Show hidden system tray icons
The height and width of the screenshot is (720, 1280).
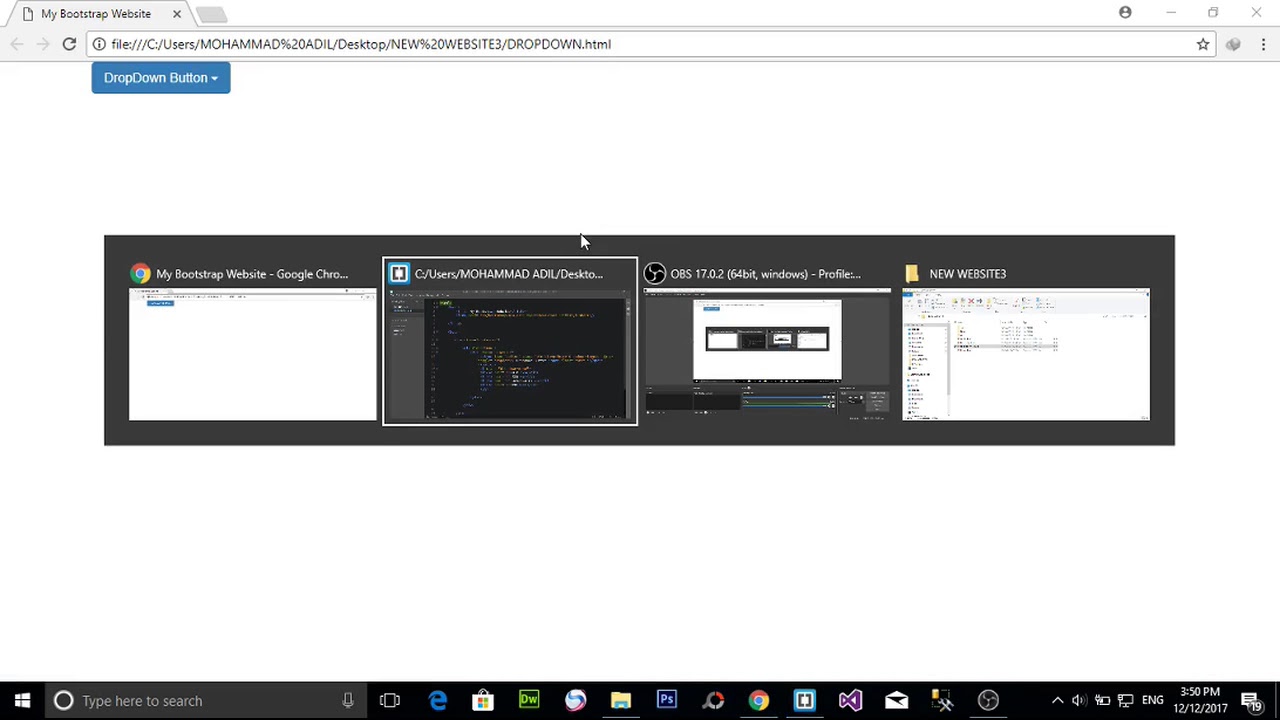1057,700
